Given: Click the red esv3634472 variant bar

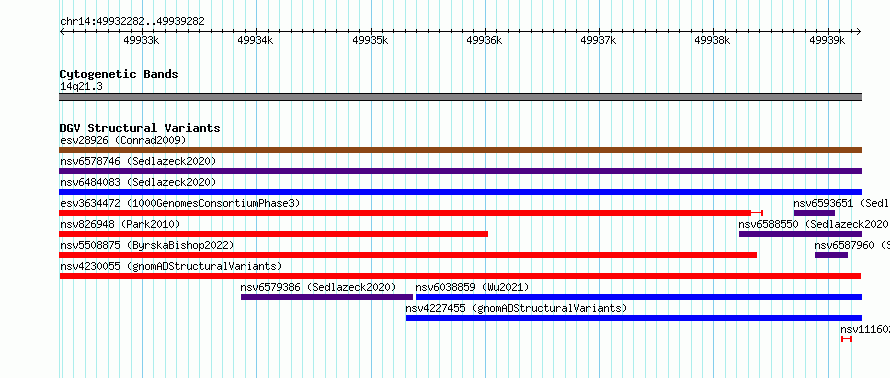Looking at the screenshot, I should (411, 213).
